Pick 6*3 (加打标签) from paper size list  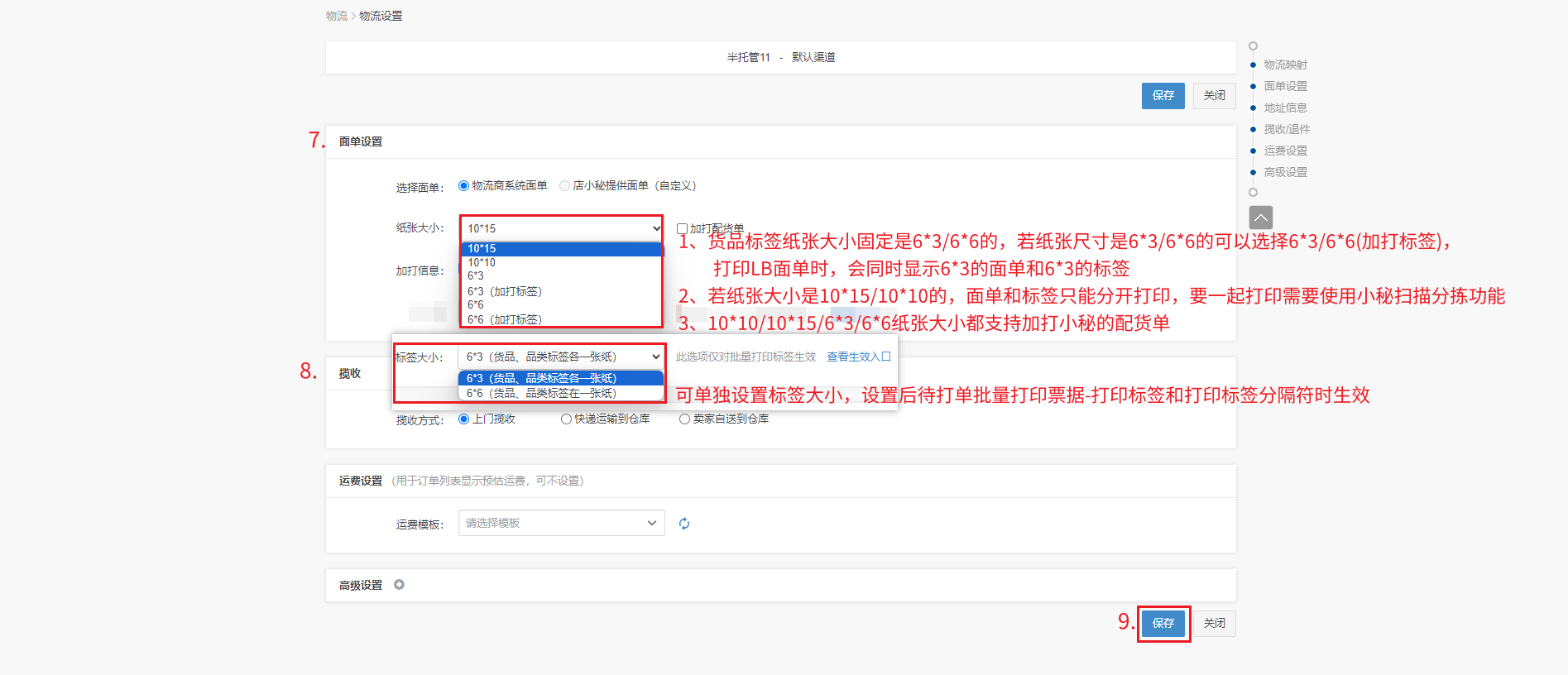click(x=505, y=291)
